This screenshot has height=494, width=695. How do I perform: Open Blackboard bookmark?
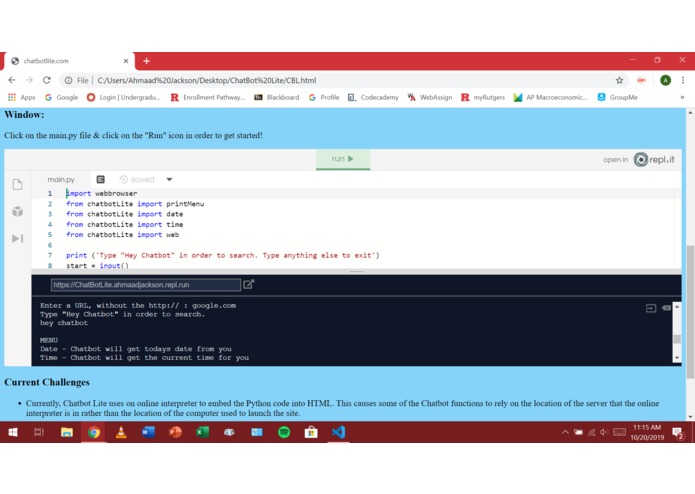point(277,97)
